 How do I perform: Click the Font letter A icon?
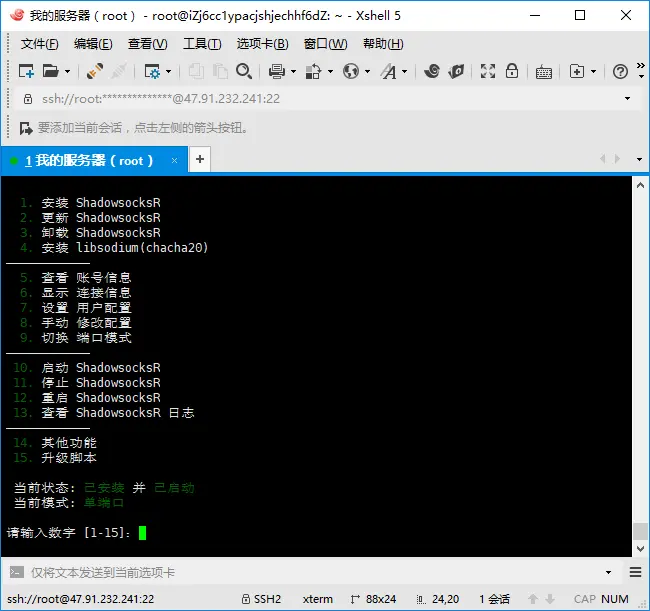(388, 71)
